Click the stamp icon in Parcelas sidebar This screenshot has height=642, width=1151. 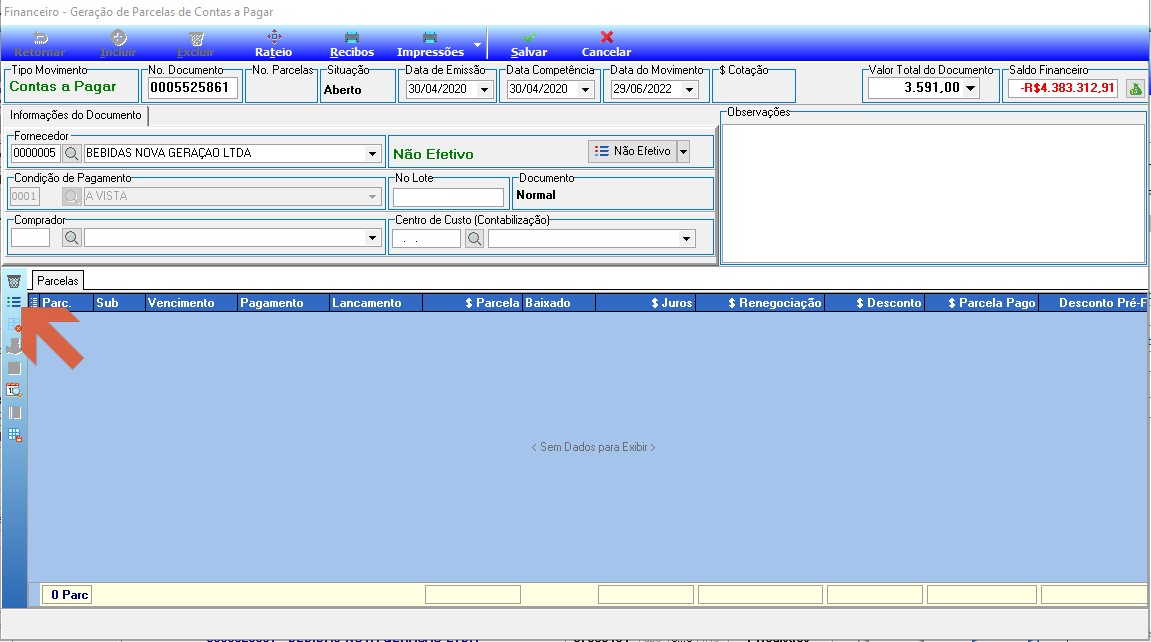click(x=14, y=346)
